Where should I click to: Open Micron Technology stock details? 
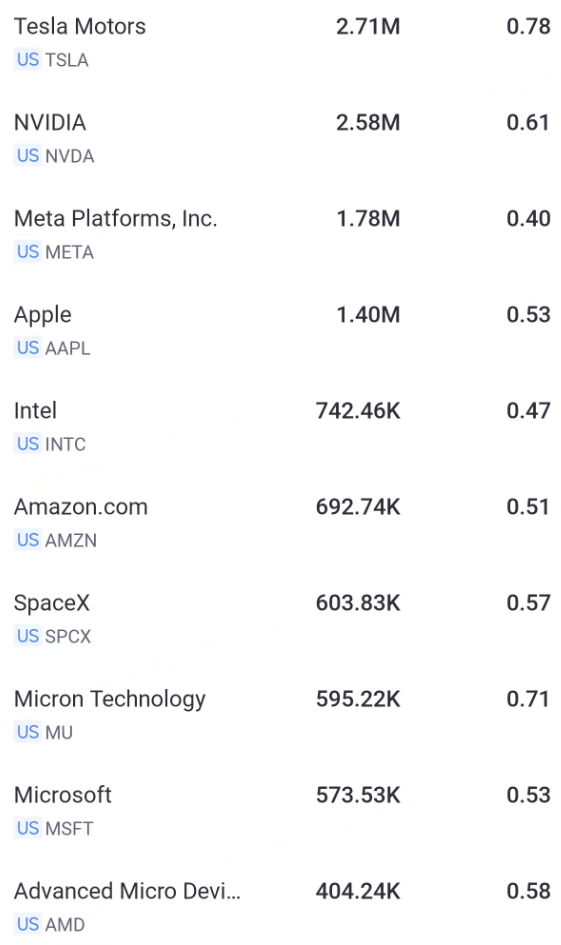click(280, 715)
